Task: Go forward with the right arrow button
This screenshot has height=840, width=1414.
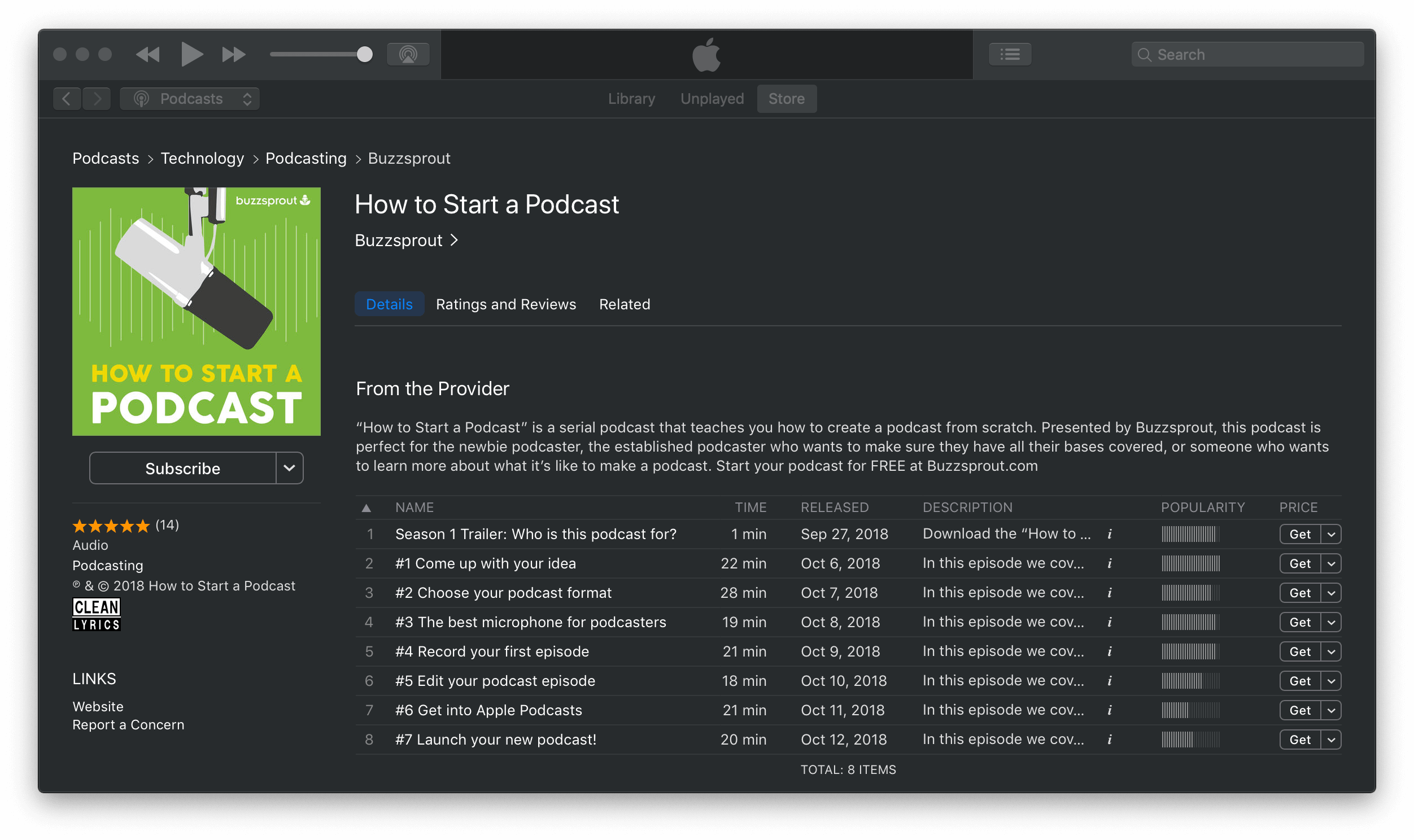Action: pyautogui.click(x=97, y=99)
